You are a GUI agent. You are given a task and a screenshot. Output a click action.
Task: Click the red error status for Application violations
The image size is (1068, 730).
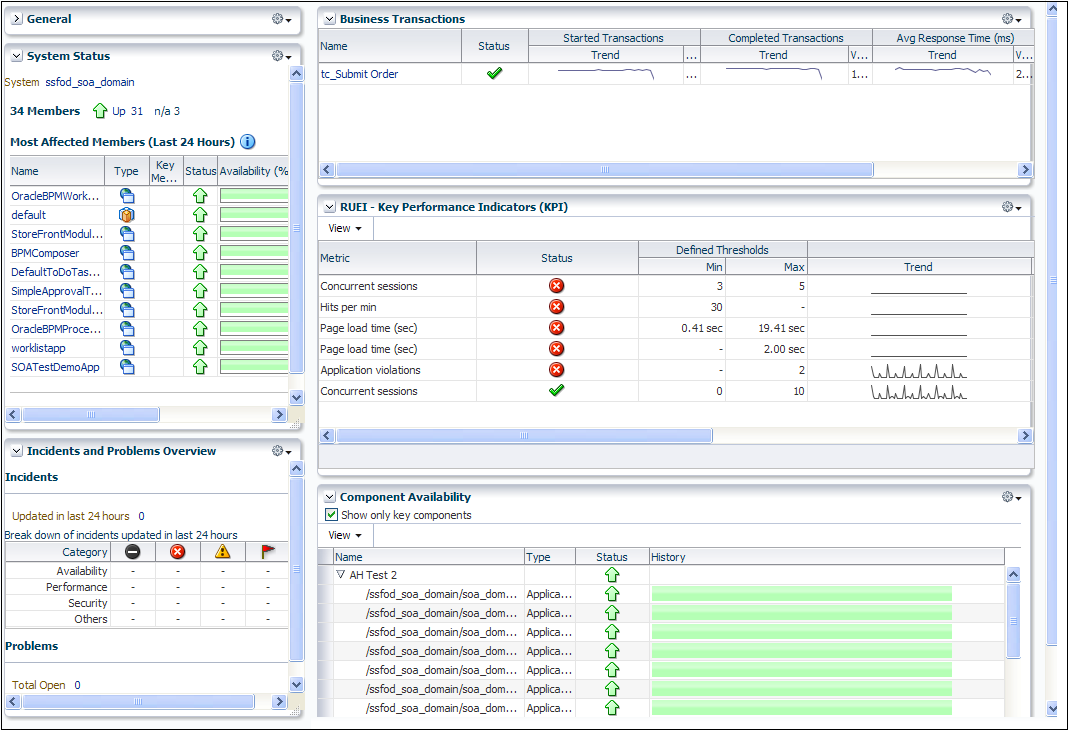coord(556,370)
